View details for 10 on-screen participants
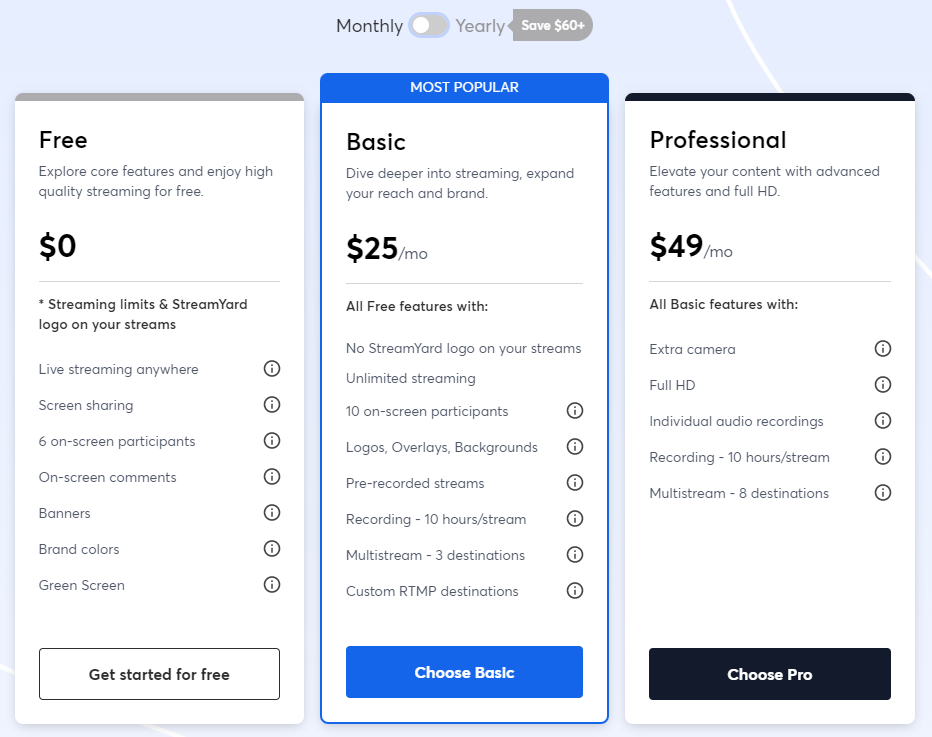The height and width of the screenshot is (737, 932). click(575, 410)
